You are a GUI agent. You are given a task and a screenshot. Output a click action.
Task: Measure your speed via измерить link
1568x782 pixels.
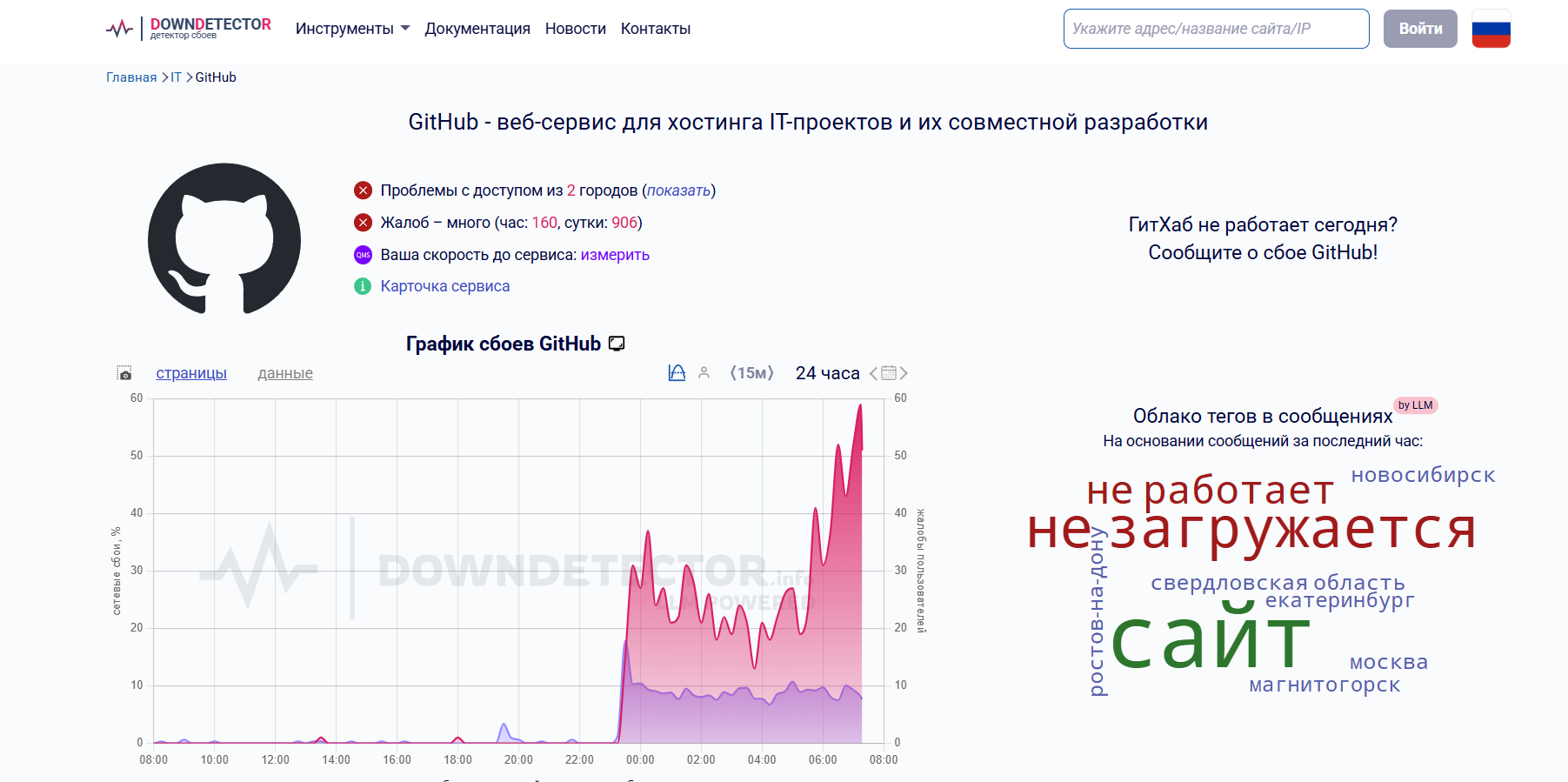615,255
